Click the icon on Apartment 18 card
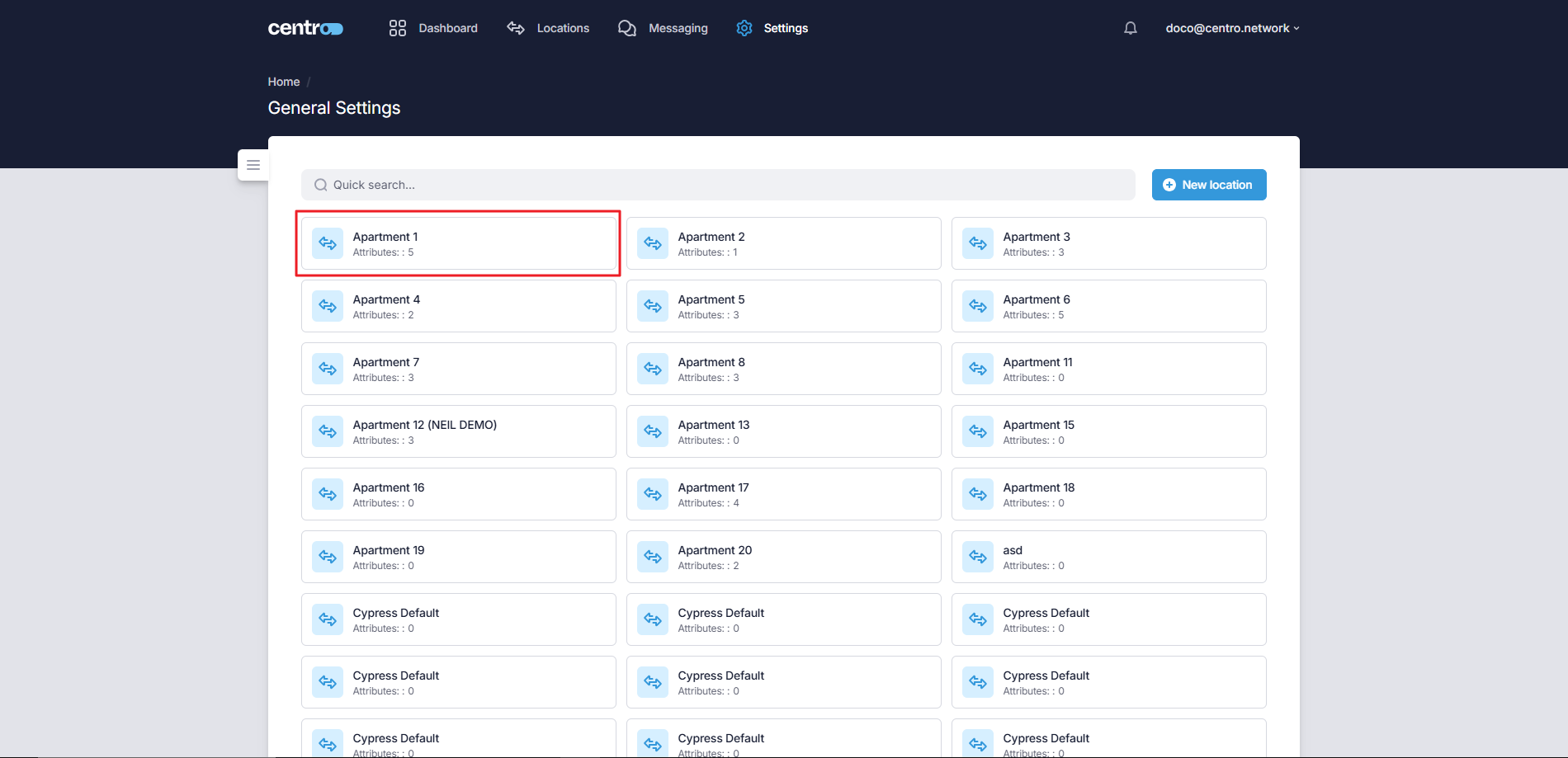 pos(978,494)
